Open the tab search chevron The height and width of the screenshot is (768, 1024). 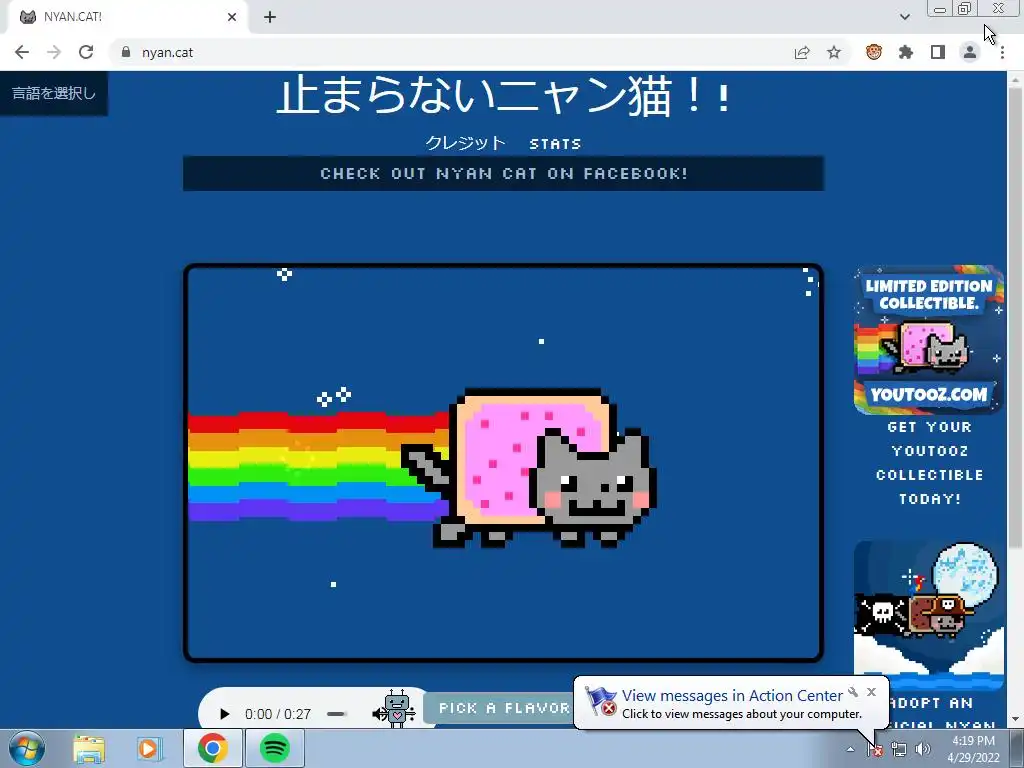click(x=904, y=17)
